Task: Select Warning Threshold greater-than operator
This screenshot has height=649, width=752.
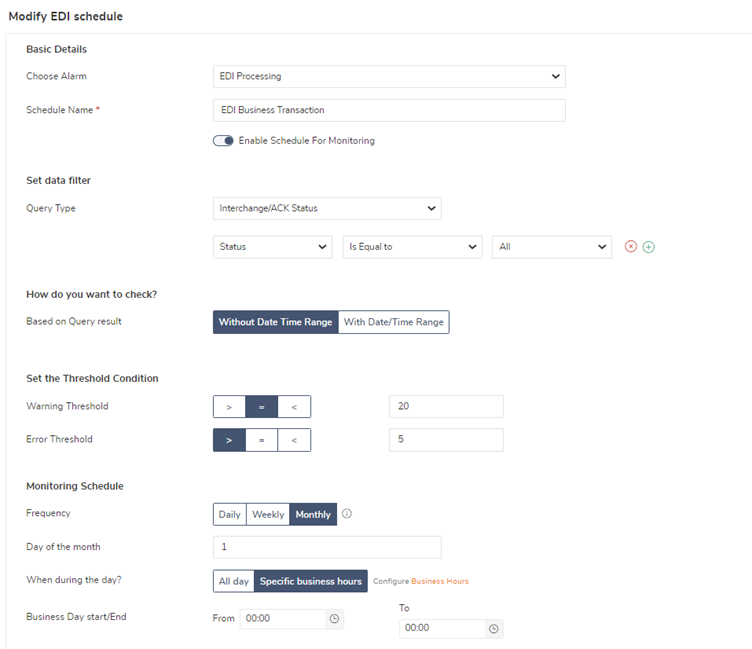Action: tap(229, 407)
